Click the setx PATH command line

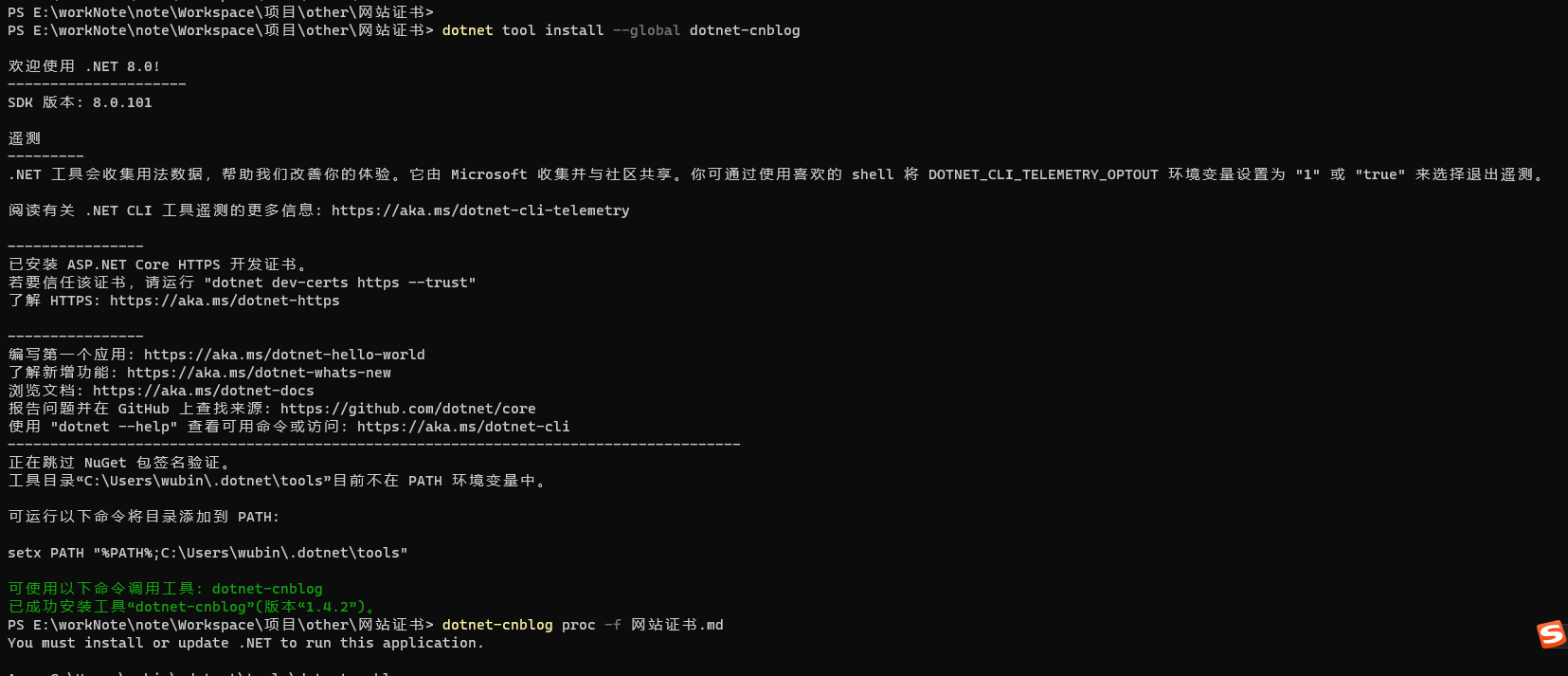[207, 553]
